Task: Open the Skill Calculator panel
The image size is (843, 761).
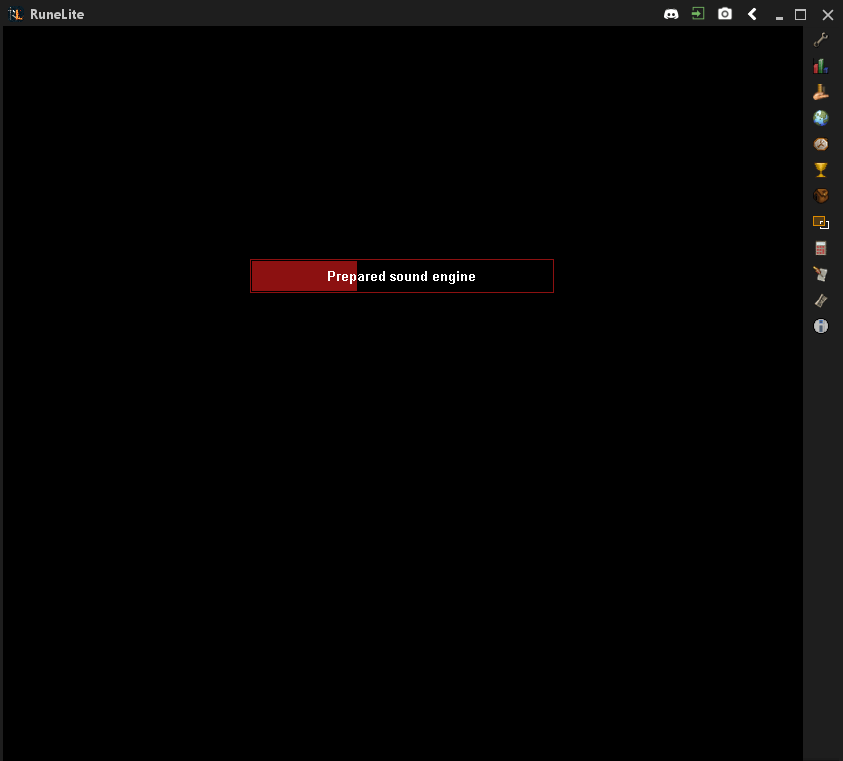Action: click(x=820, y=247)
